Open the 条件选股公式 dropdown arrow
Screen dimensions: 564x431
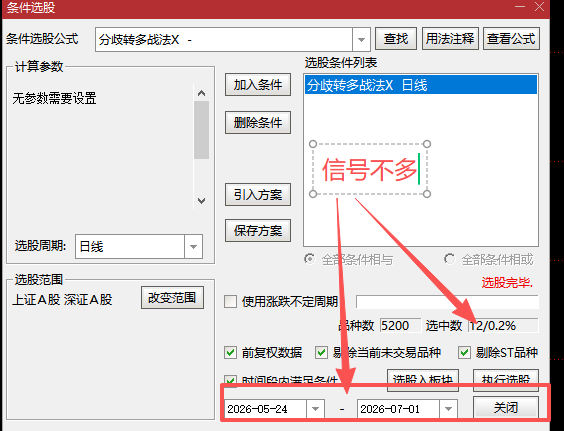click(361, 40)
